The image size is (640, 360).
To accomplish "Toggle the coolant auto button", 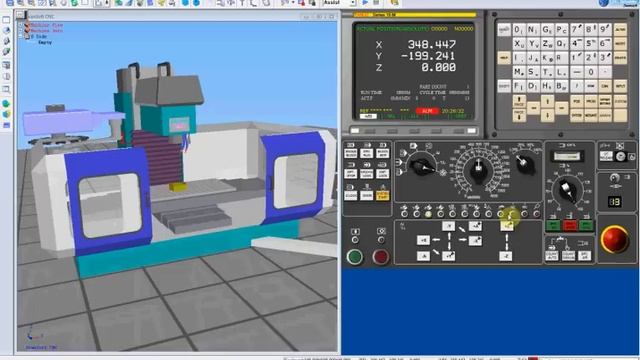I will coord(552,256).
